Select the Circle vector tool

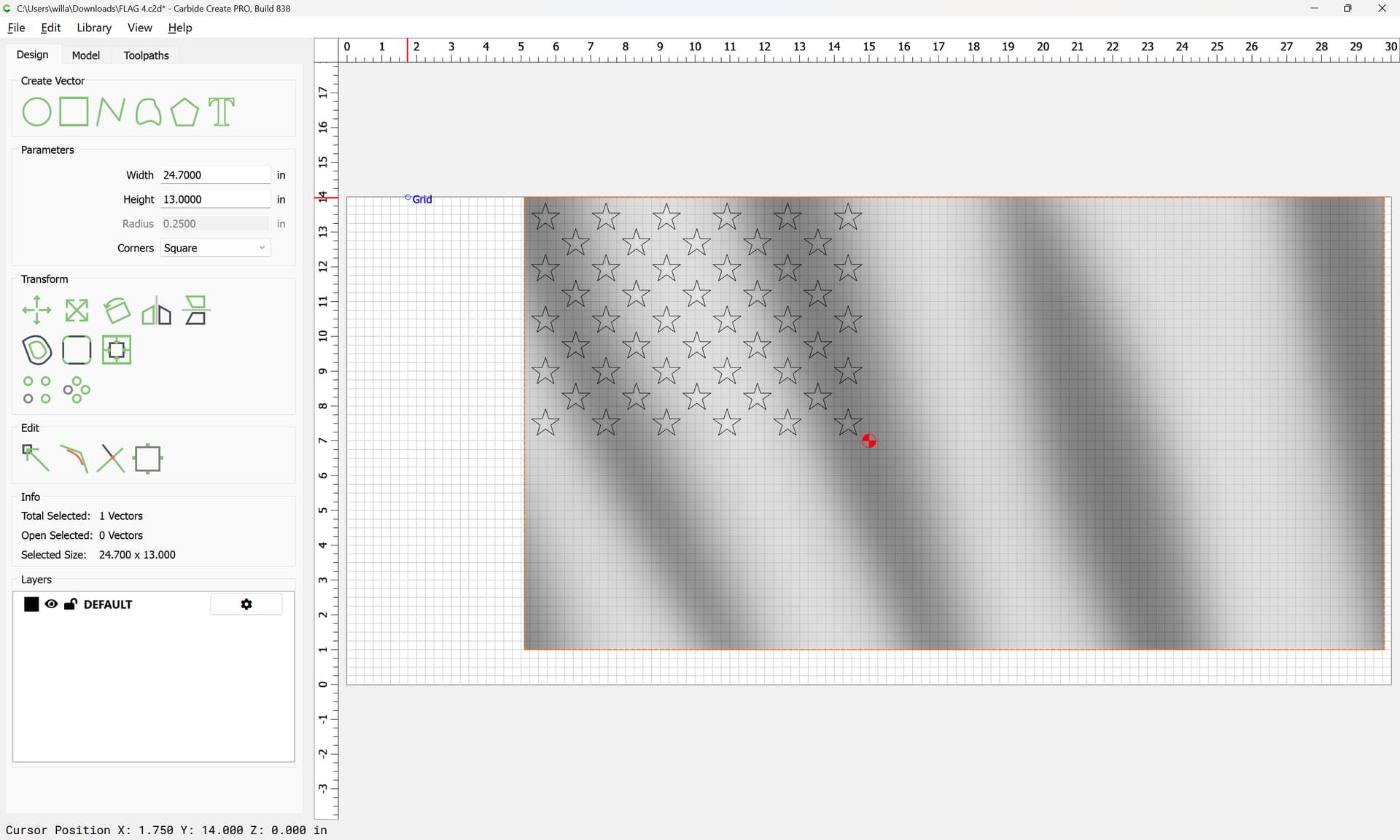pos(36,112)
